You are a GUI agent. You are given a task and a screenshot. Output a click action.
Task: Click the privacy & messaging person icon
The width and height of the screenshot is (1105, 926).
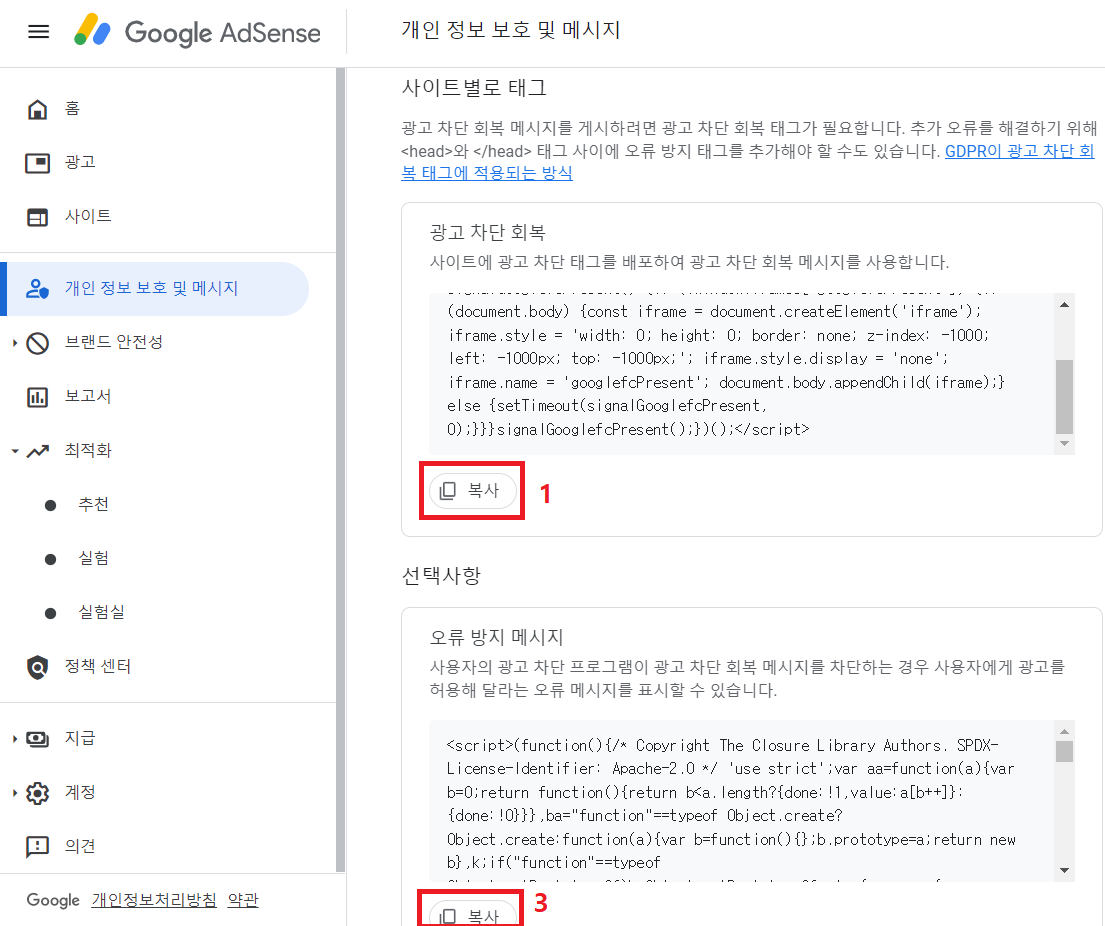tap(37, 288)
